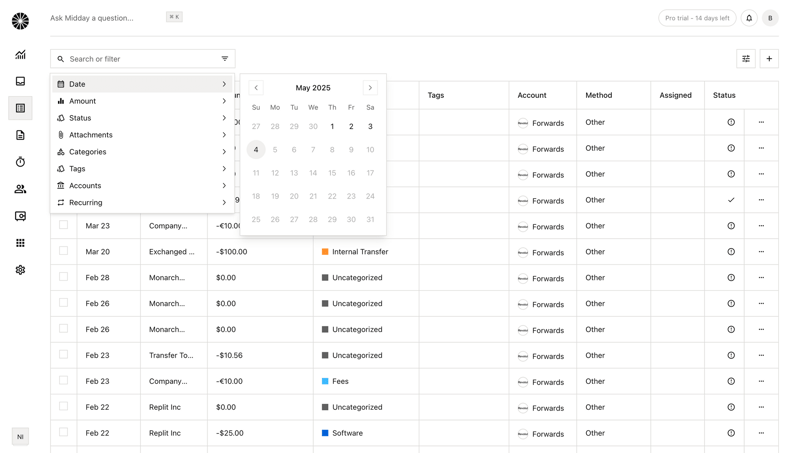This screenshot has height=453, width=800.
Task: Click the May 2025 calendar title
Action: (313, 88)
